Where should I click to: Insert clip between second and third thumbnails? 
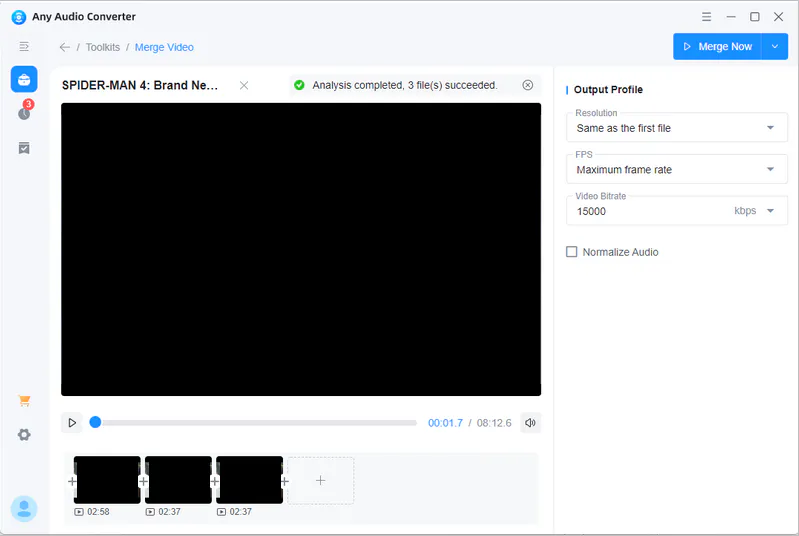coord(215,481)
